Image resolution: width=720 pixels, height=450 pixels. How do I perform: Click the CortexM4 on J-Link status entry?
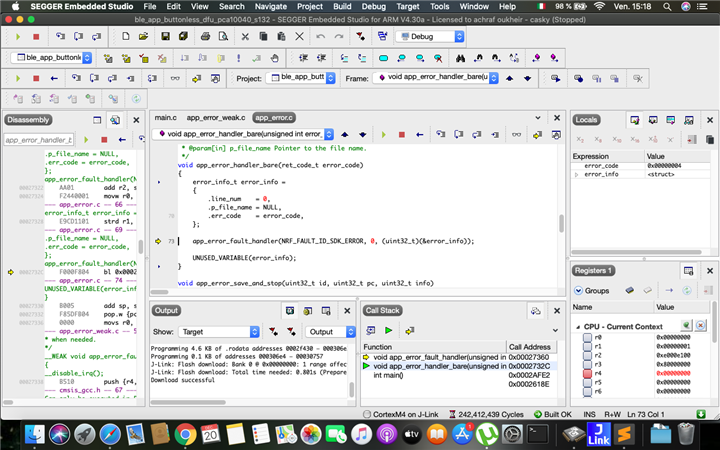pyautogui.click(x=401, y=414)
